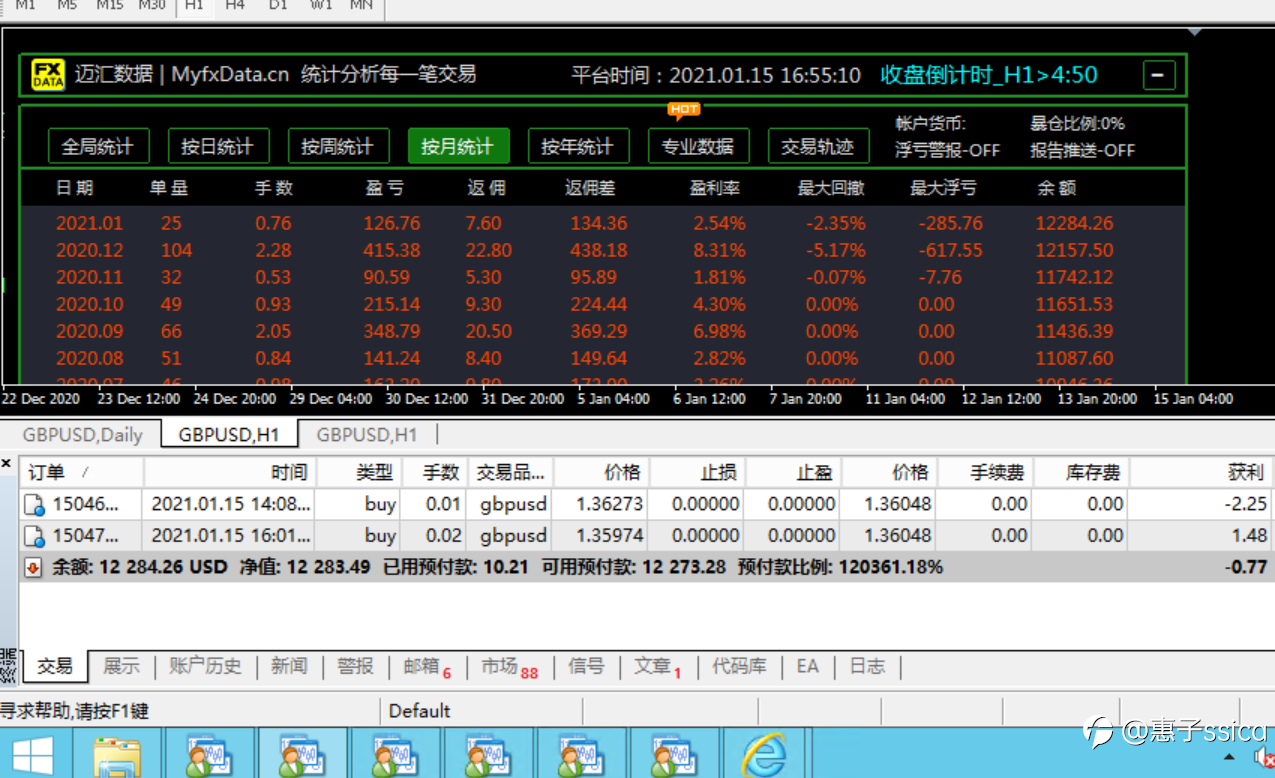Open File Explorer from the taskbar
The height and width of the screenshot is (778, 1275).
(116, 754)
